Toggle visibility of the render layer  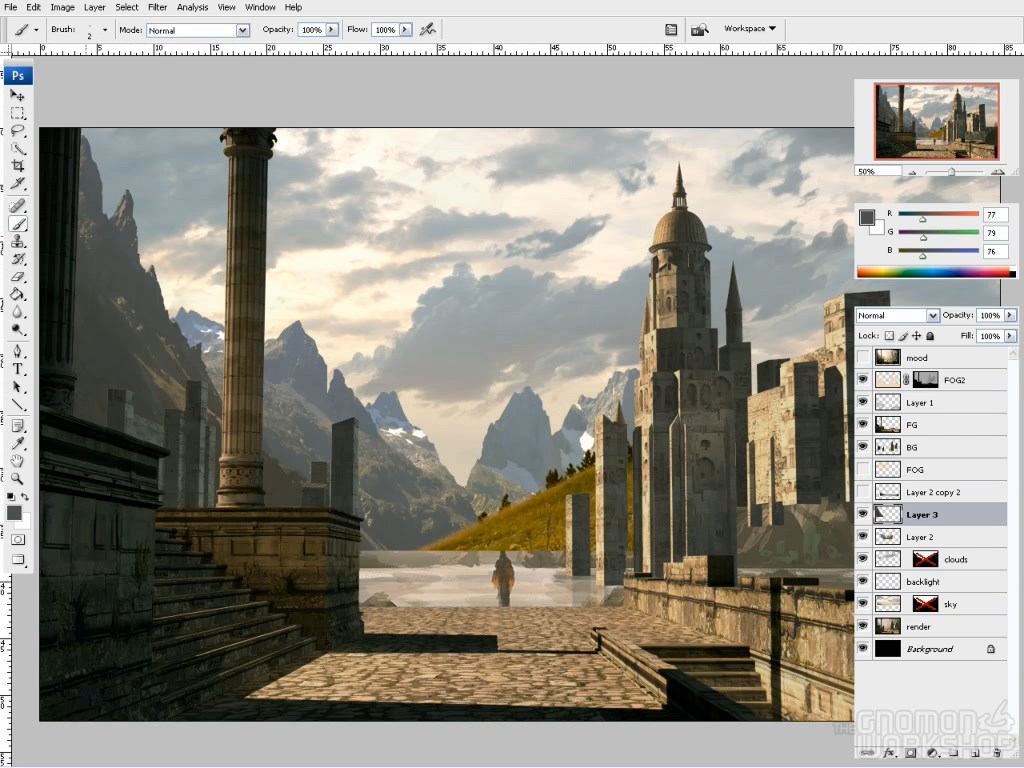coord(863,627)
